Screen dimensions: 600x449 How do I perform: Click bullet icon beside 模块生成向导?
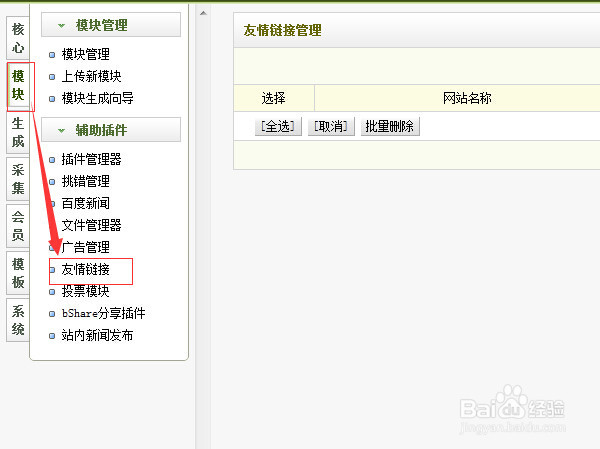pyautogui.click(x=52, y=99)
